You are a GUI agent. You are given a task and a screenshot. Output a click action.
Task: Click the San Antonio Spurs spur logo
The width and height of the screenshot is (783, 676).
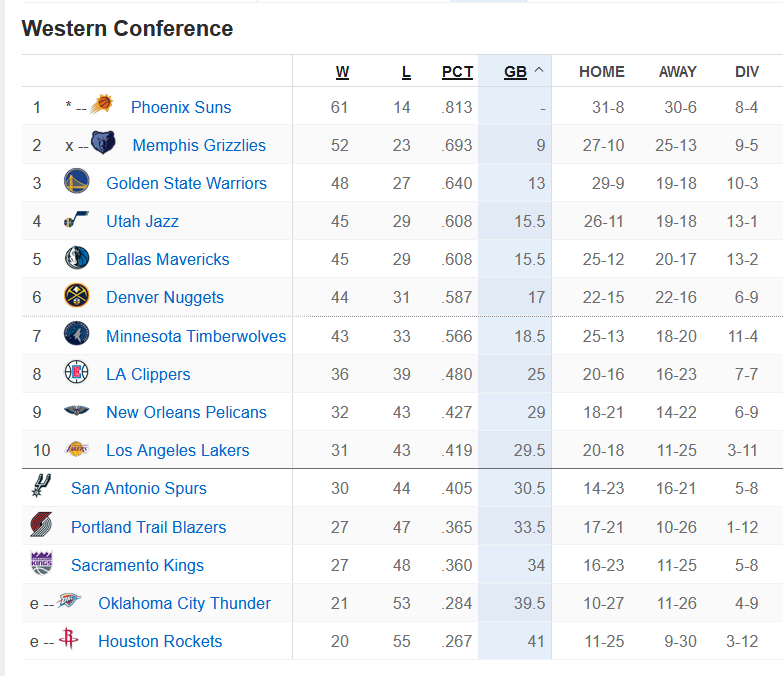pos(41,485)
